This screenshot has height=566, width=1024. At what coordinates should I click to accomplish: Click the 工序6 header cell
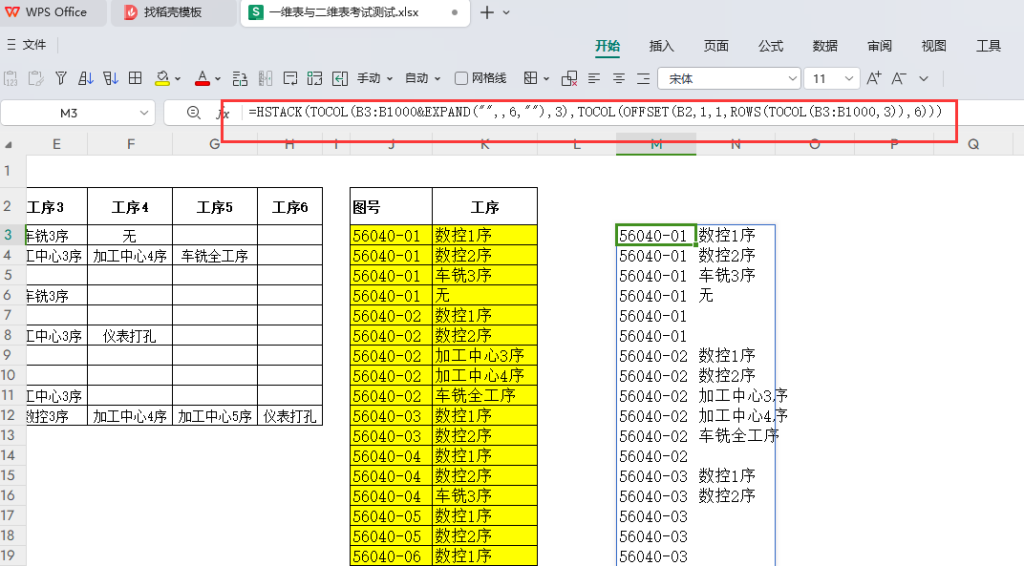click(x=290, y=207)
